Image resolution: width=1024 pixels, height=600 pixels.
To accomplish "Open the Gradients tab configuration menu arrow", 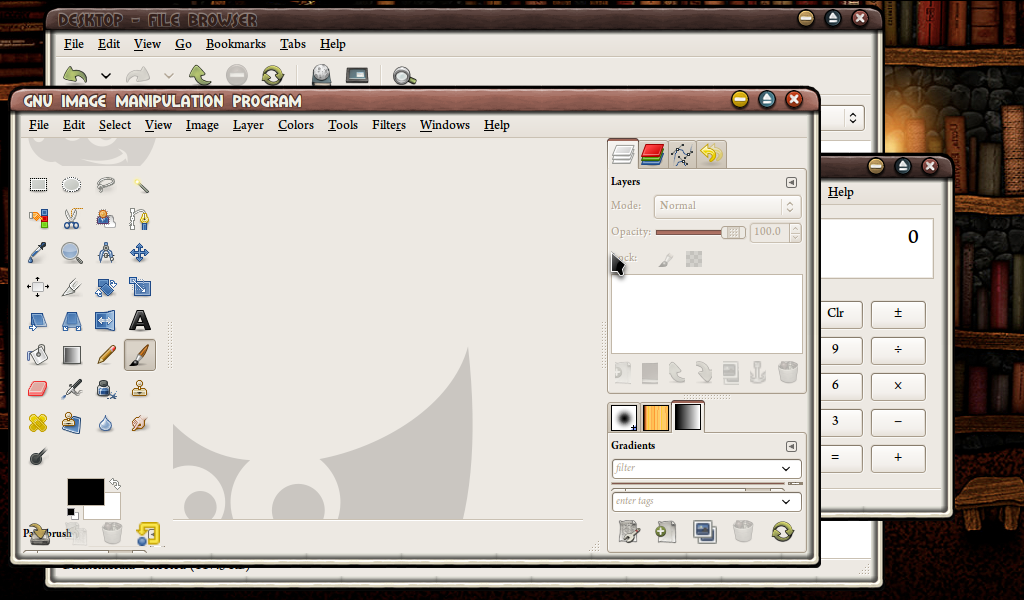I will pyautogui.click(x=791, y=447).
